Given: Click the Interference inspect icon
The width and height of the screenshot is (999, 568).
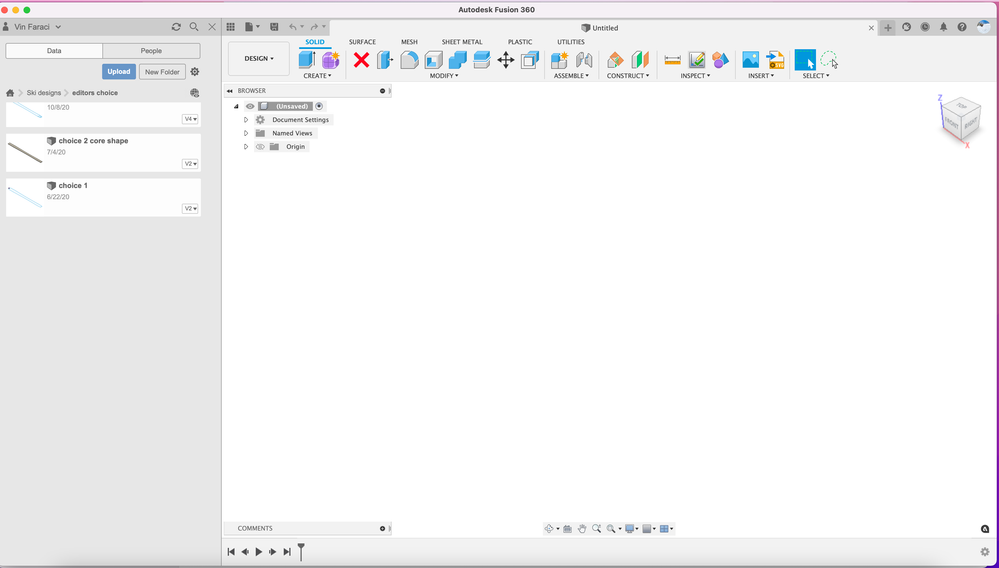Looking at the screenshot, I should 721,60.
